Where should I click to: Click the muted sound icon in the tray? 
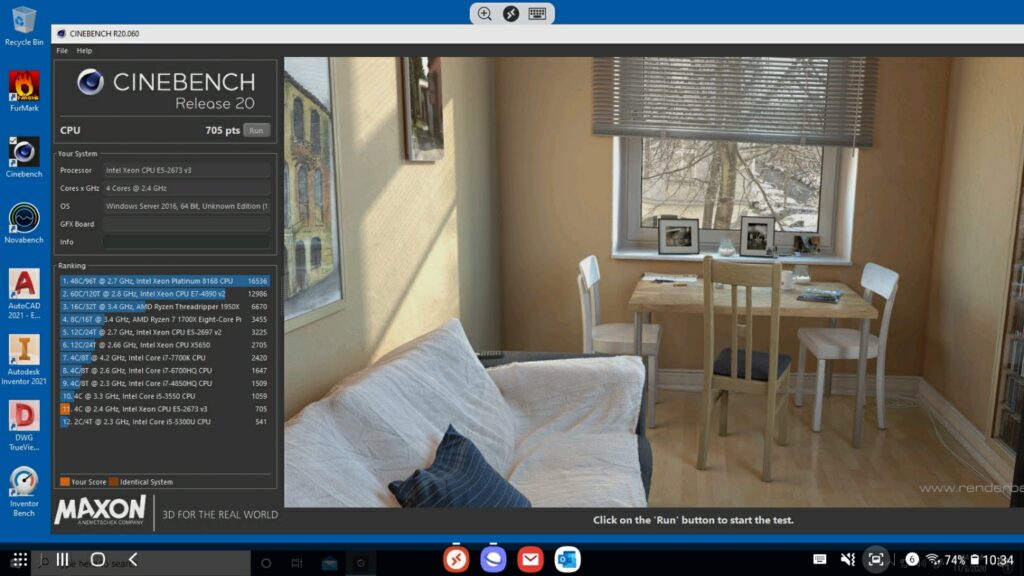point(848,559)
